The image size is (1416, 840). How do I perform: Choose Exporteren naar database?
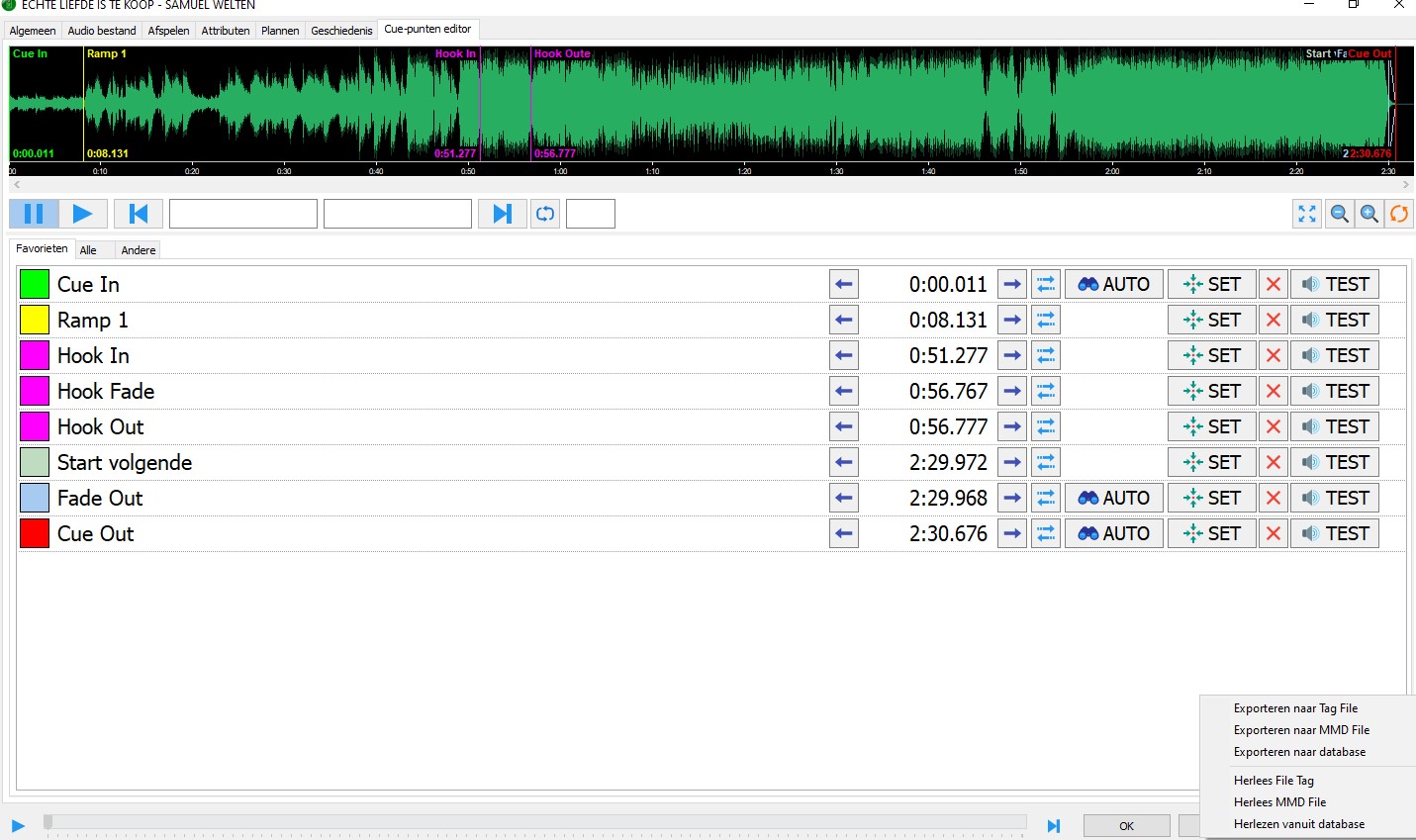pyautogui.click(x=1299, y=752)
